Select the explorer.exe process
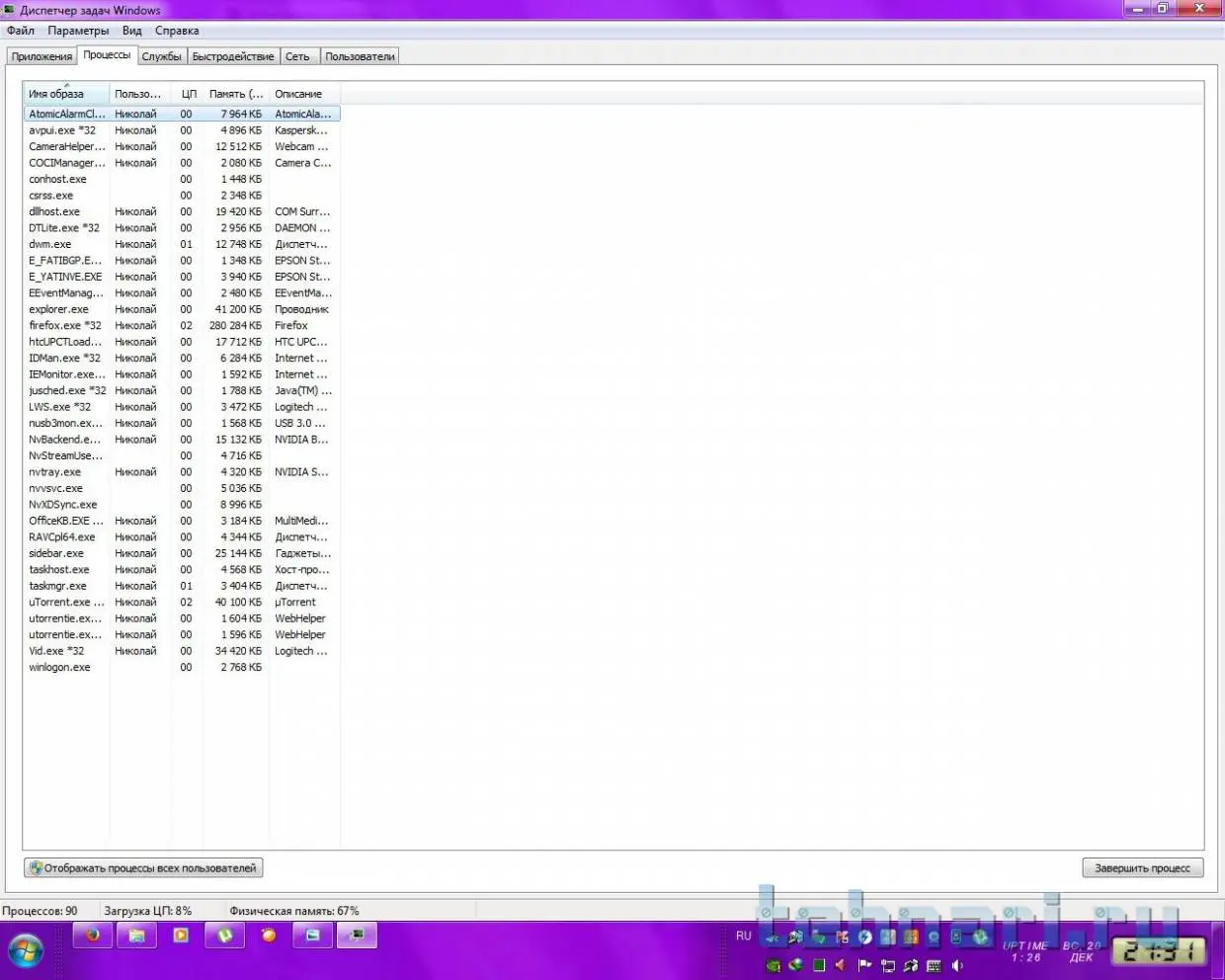The image size is (1225, 980). click(182, 309)
